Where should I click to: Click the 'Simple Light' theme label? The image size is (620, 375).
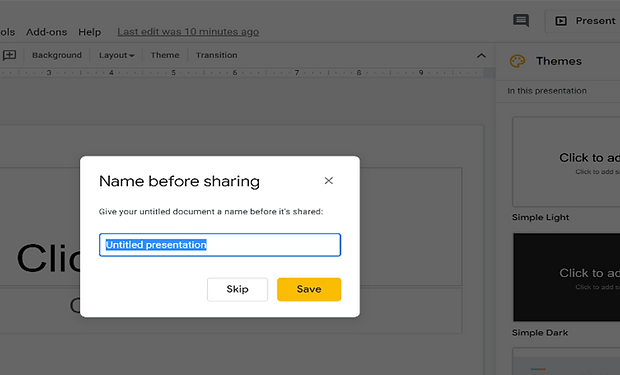pyautogui.click(x=541, y=217)
